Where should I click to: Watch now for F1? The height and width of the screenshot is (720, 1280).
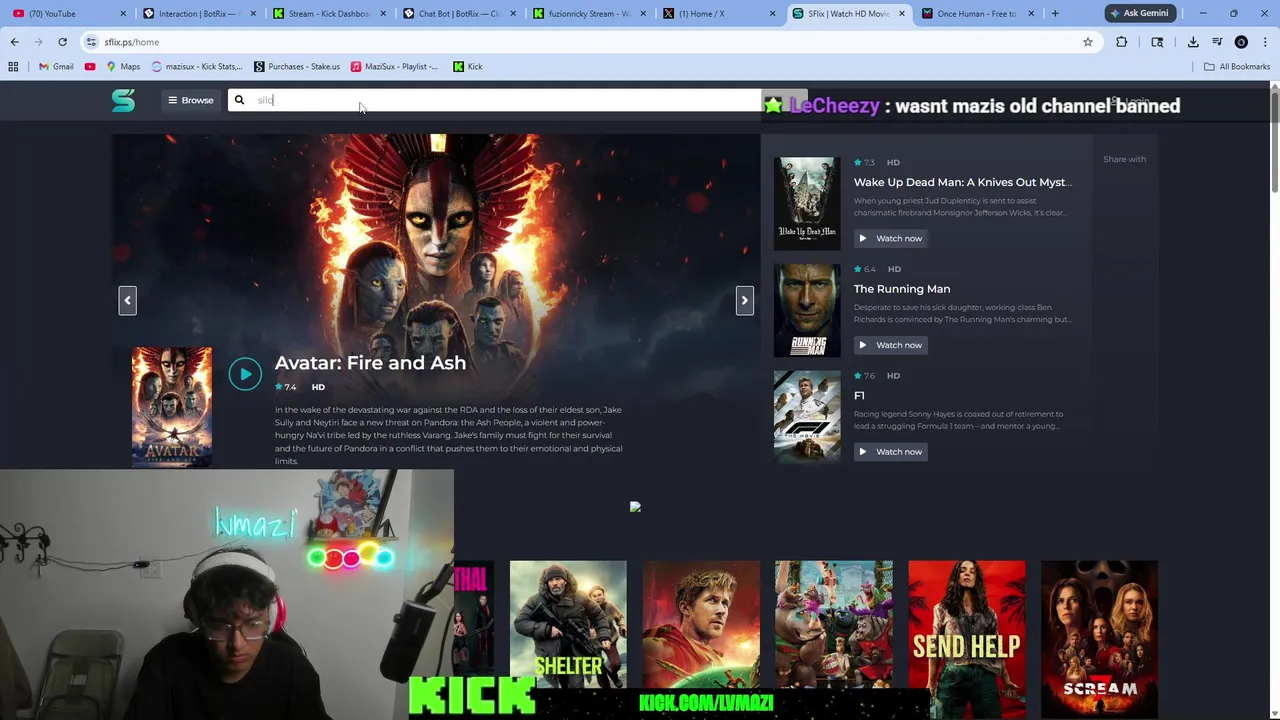(x=890, y=452)
